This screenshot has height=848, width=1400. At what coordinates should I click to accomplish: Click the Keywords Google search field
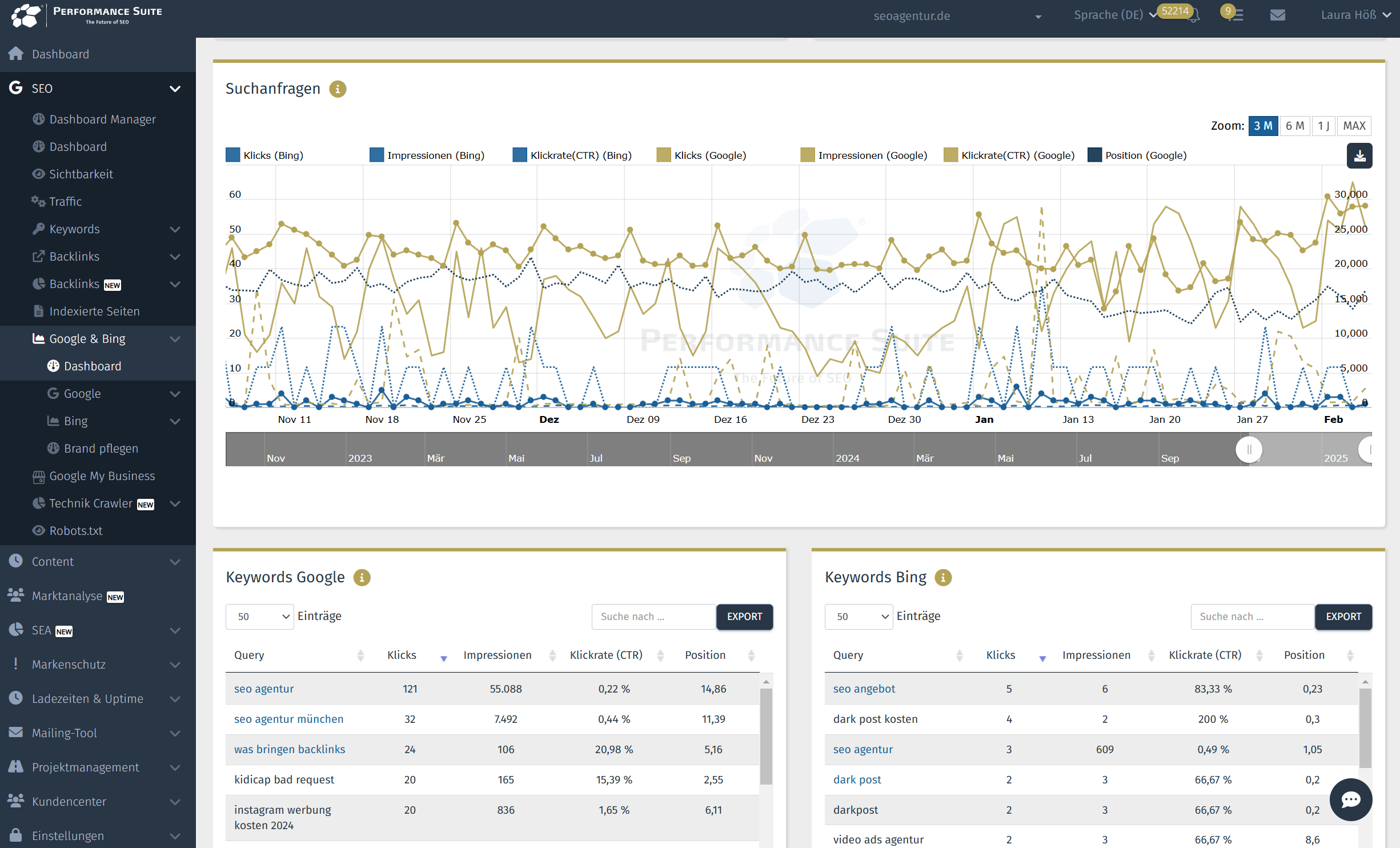pyautogui.click(x=653, y=617)
